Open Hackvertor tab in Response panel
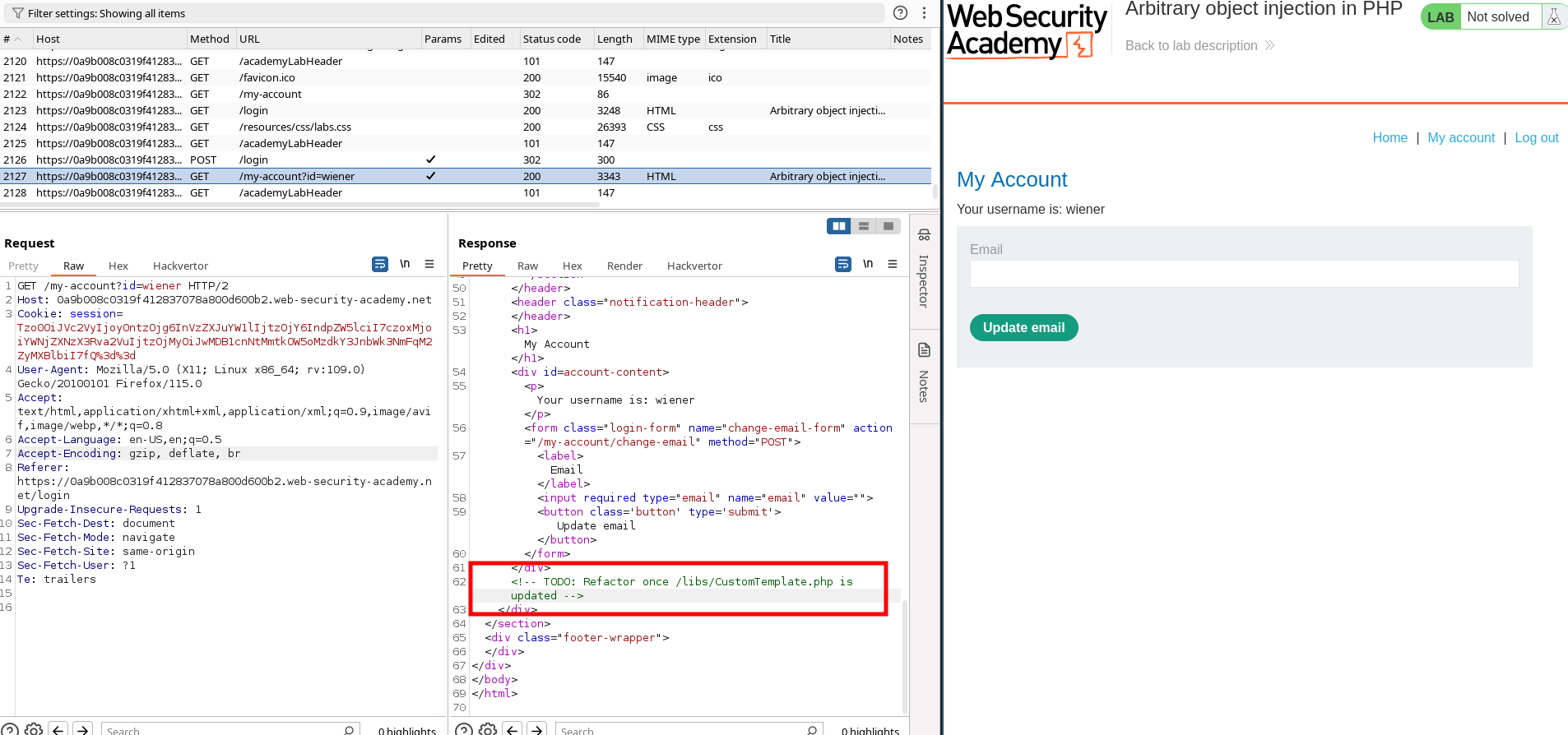Image resolution: width=1568 pixels, height=735 pixels. point(694,266)
